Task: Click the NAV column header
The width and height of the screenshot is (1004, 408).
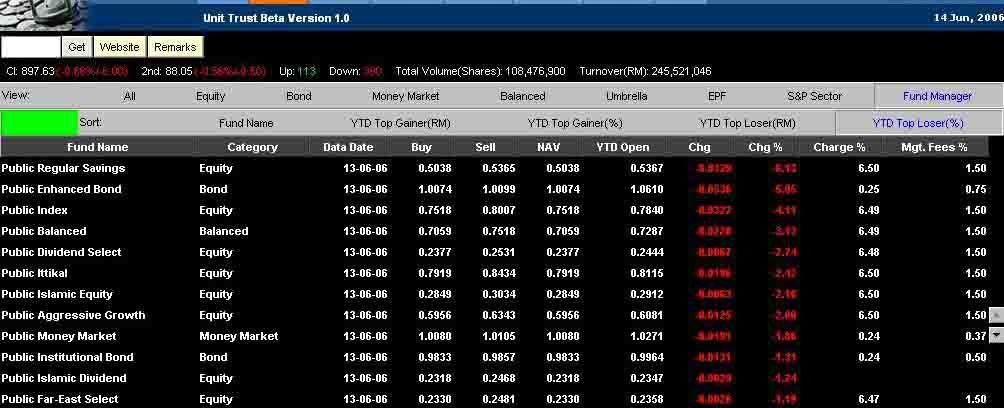Action: click(x=548, y=147)
